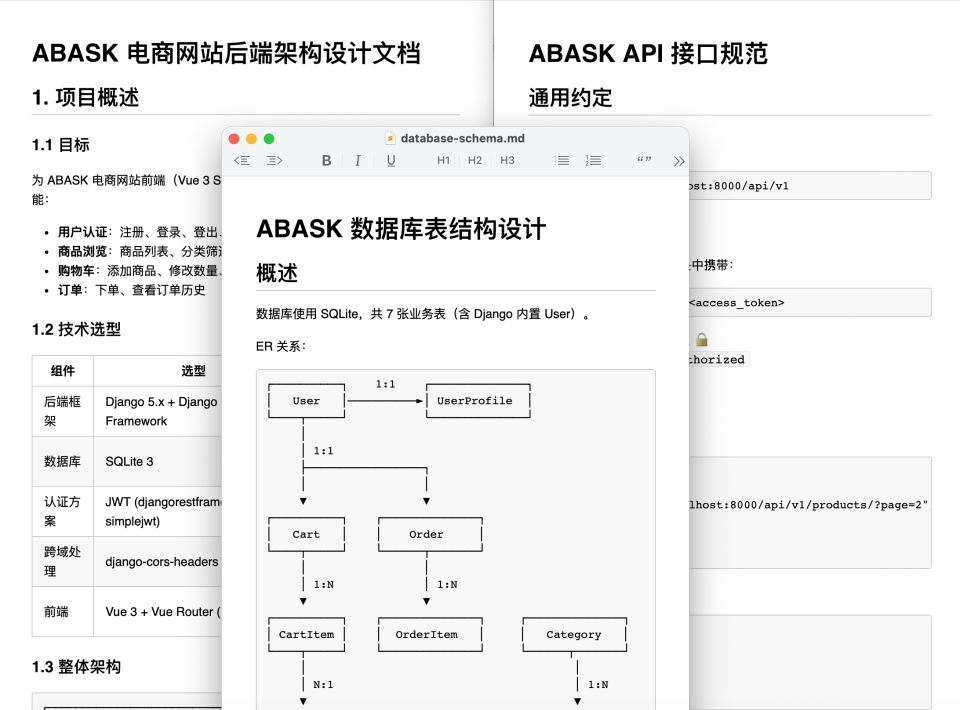
Task: Click the User box in ER diagram
Action: (306, 401)
